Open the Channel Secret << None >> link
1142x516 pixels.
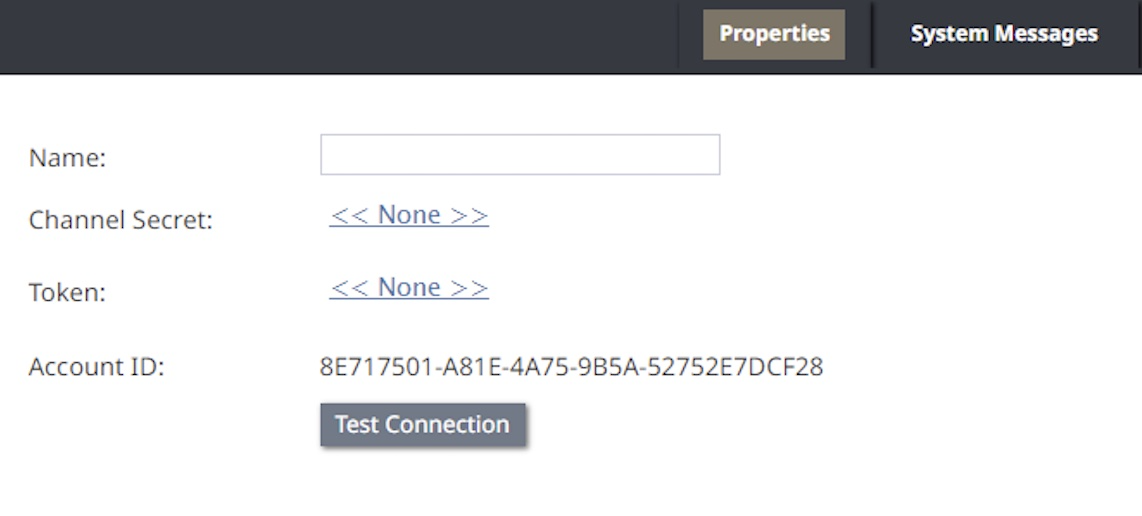click(x=409, y=216)
